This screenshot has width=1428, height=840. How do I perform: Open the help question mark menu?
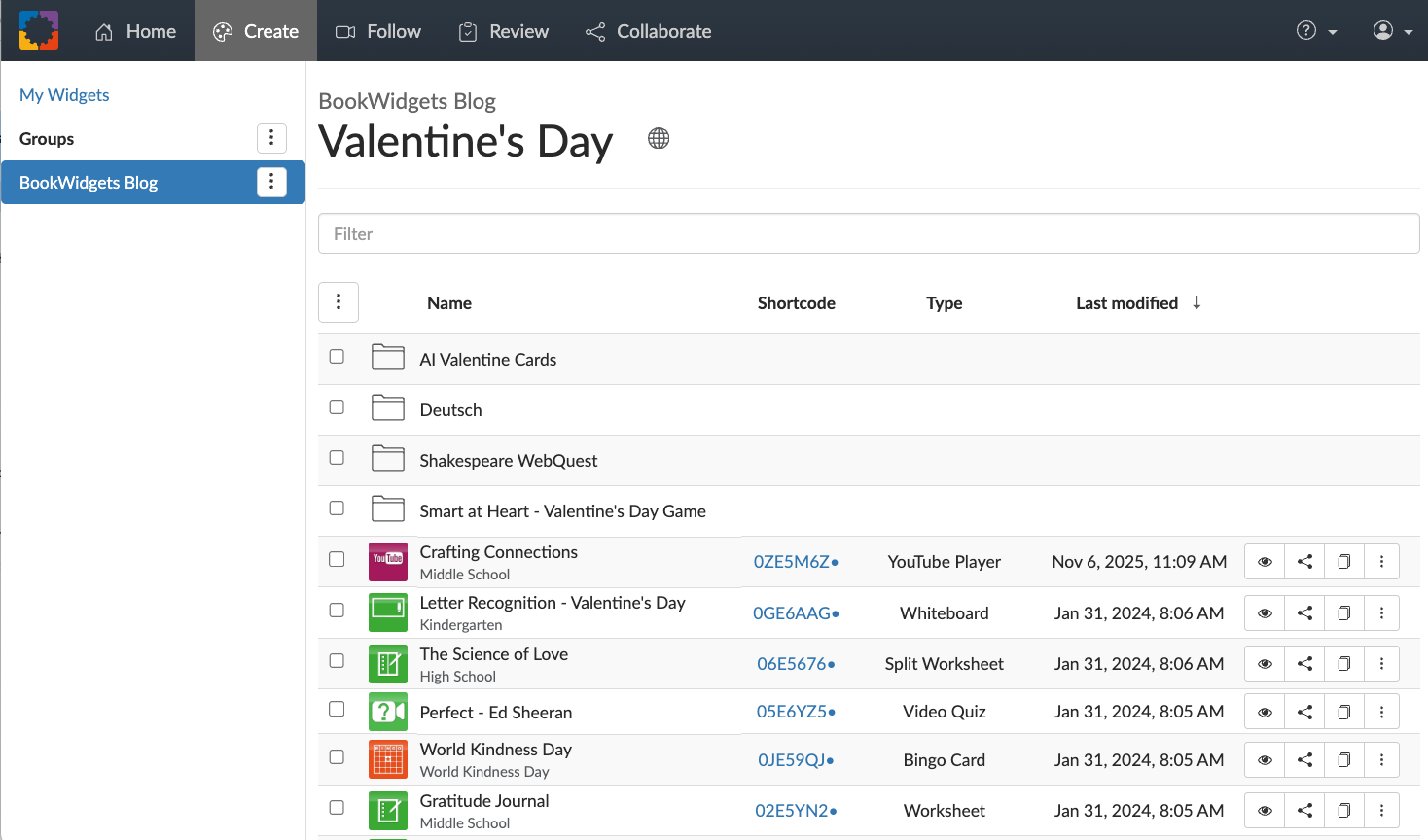[x=1307, y=30]
